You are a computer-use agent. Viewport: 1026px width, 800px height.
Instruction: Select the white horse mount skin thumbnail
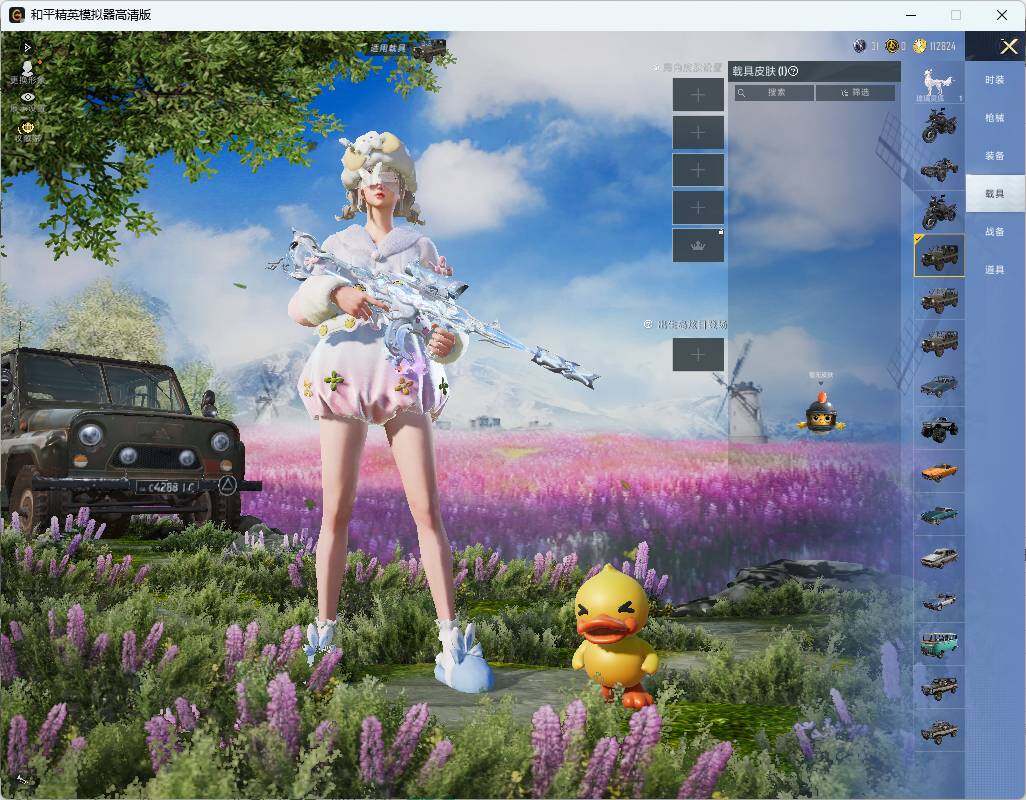pyautogui.click(x=939, y=84)
